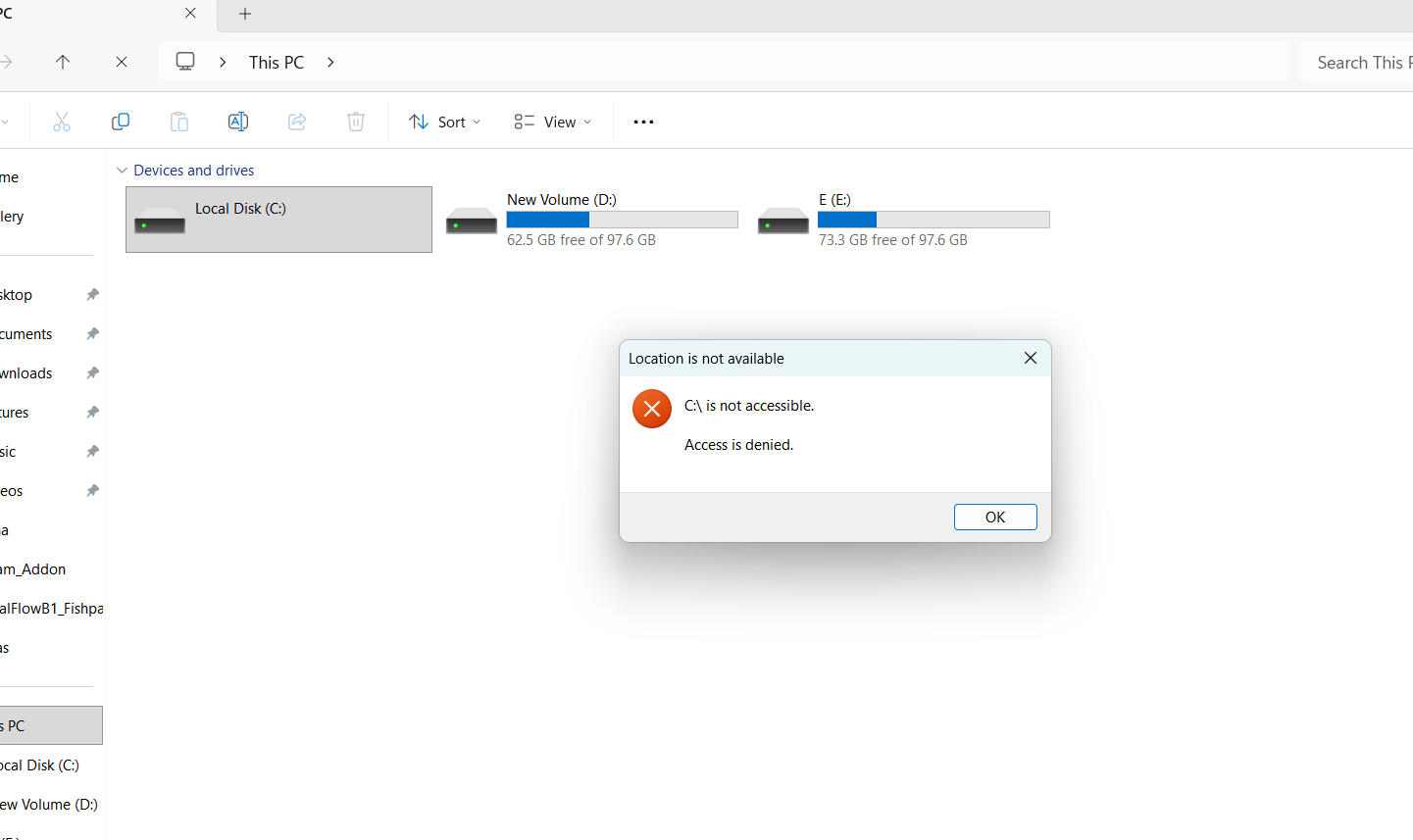
Task: Click the Paste clipboard icon
Action: coord(179,122)
